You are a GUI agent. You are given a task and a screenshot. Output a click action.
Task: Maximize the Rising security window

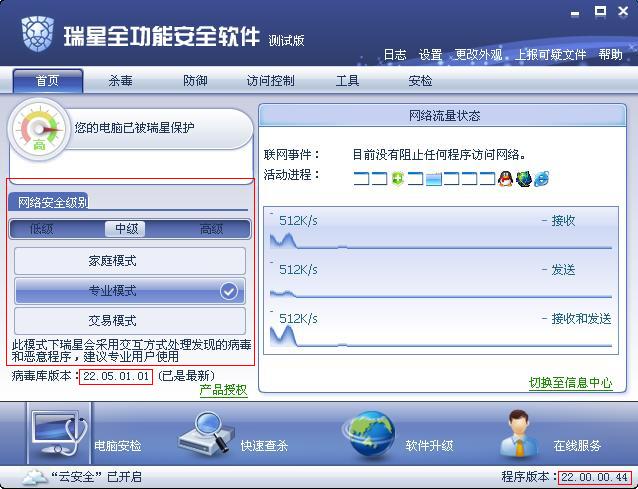pos(600,11)
